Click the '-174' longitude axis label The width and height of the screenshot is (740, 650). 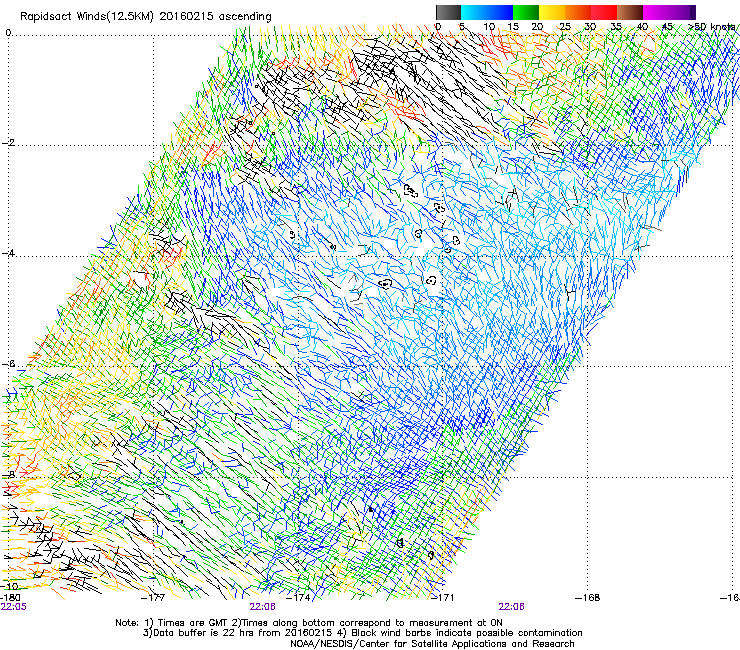pyautogui.click(x=299, y=598)
